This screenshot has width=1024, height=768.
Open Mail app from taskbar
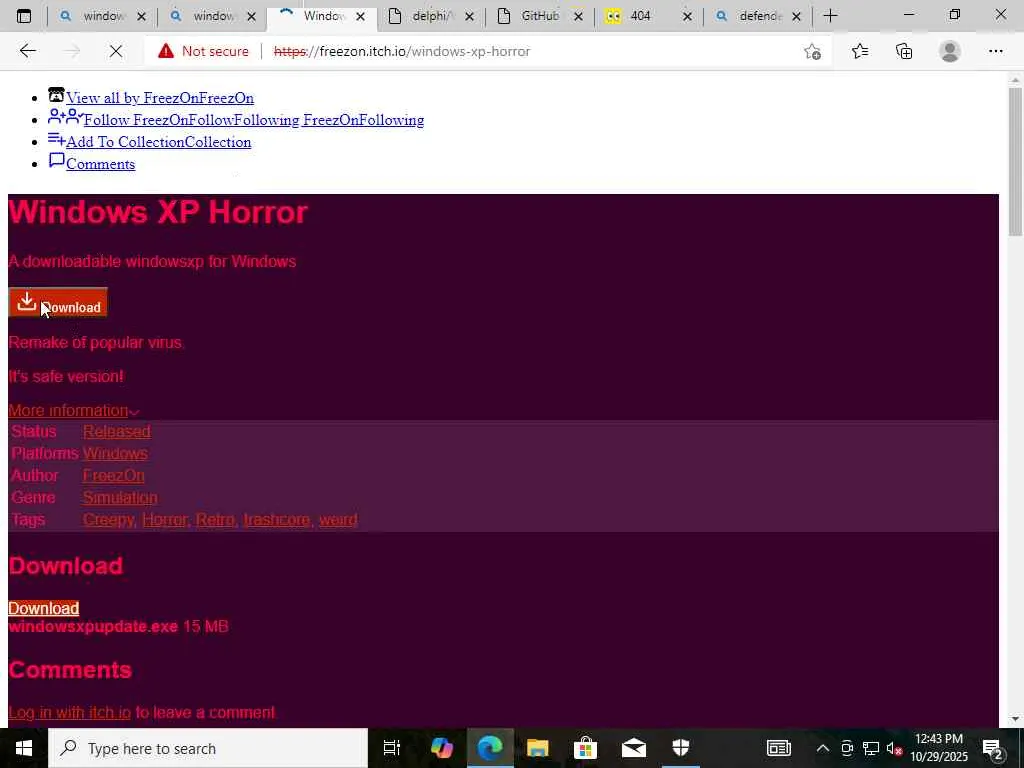pyautogui.click(x=633, y=748)
